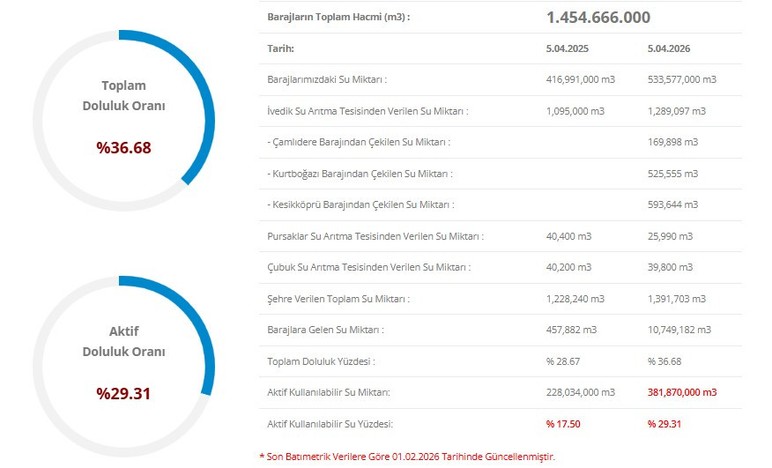Click the 5.04.2026 date column header
The width and height of the screenshot is (772, 468).
[x=667, y=47]
